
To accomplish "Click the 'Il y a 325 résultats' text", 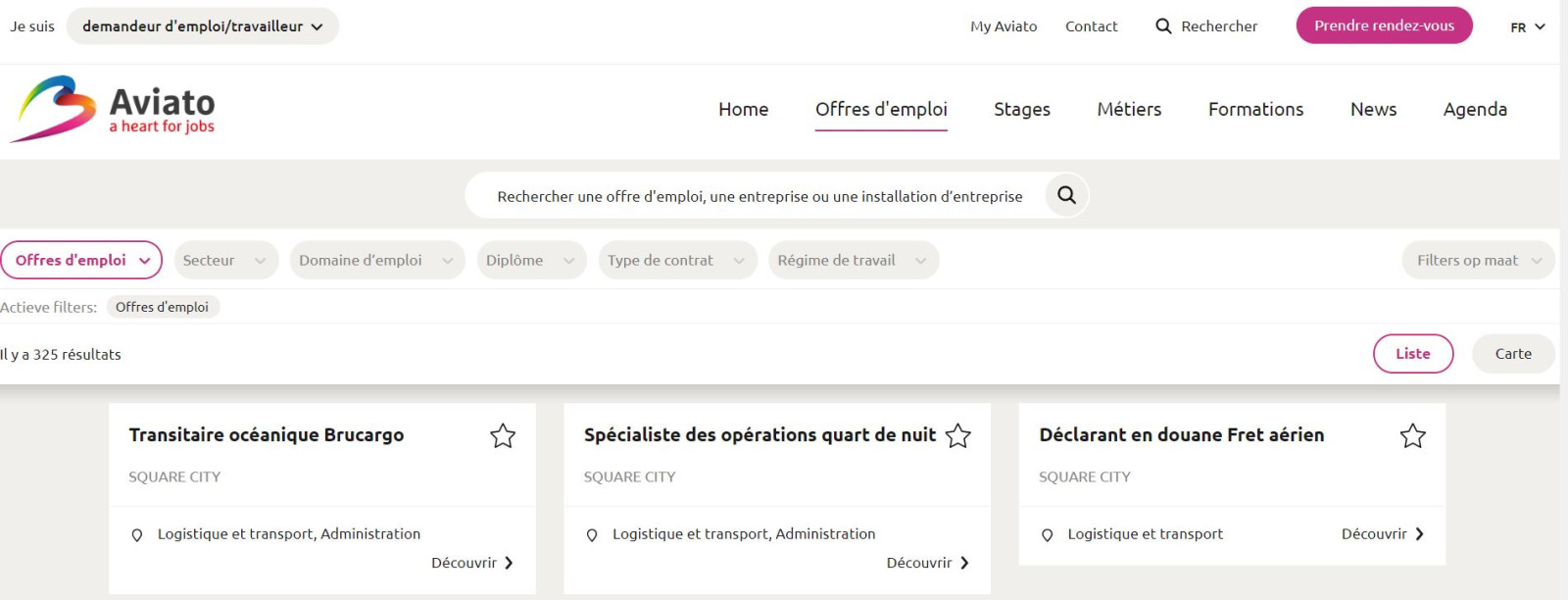I will [61, 355].
